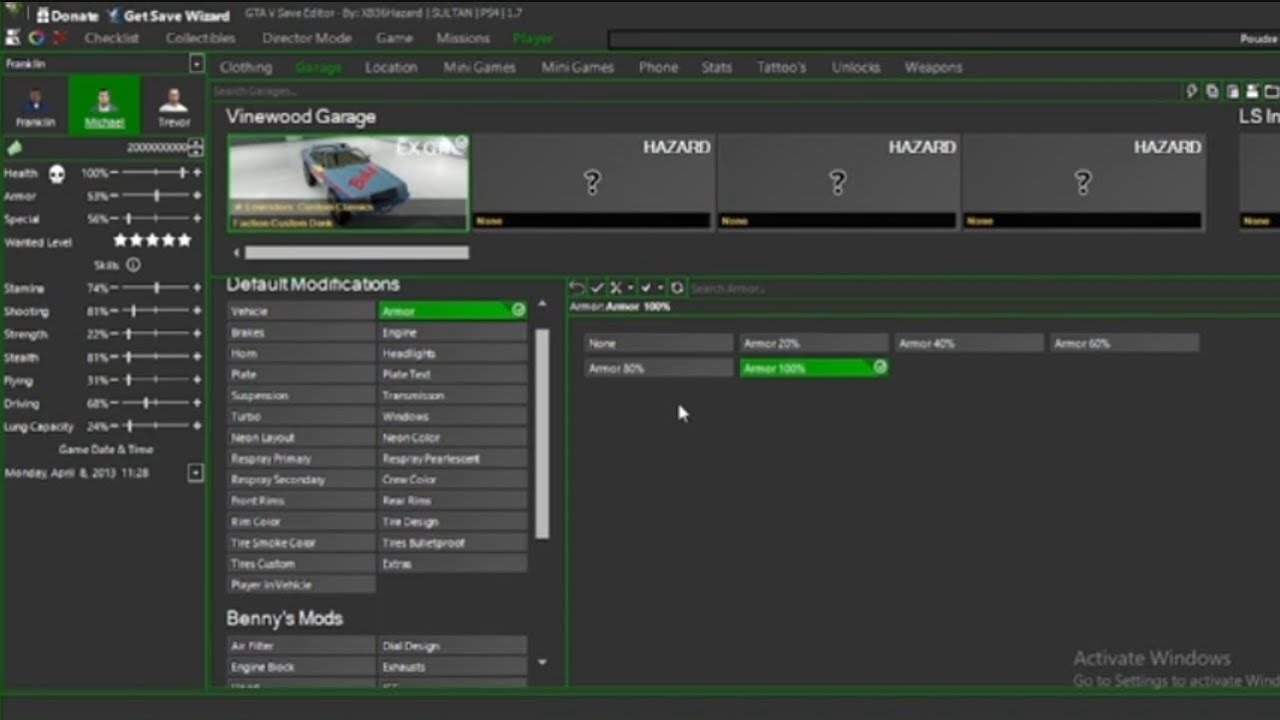Select Franklin character portrait

[x=35, y=105]
